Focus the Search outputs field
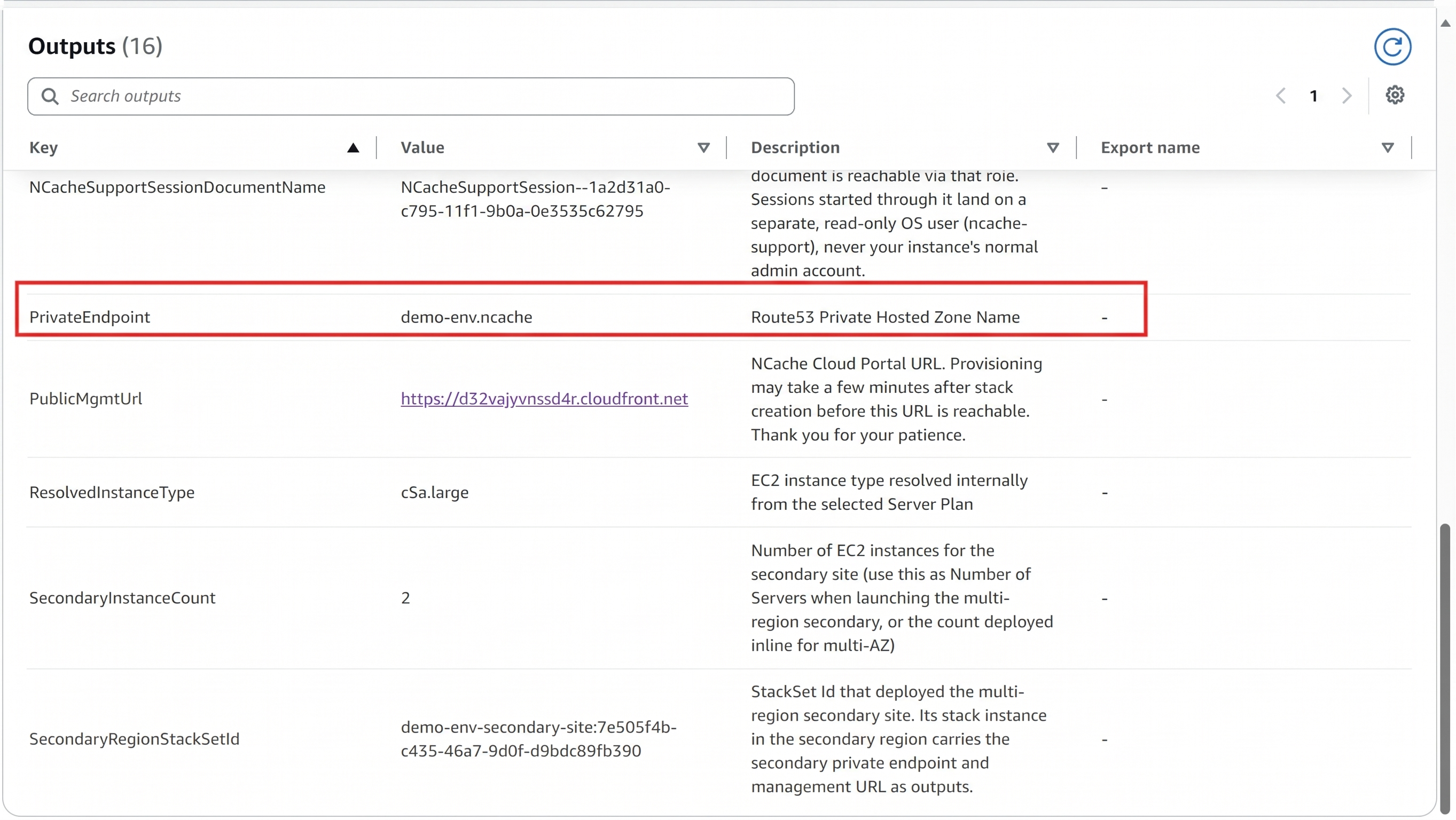 410,96
